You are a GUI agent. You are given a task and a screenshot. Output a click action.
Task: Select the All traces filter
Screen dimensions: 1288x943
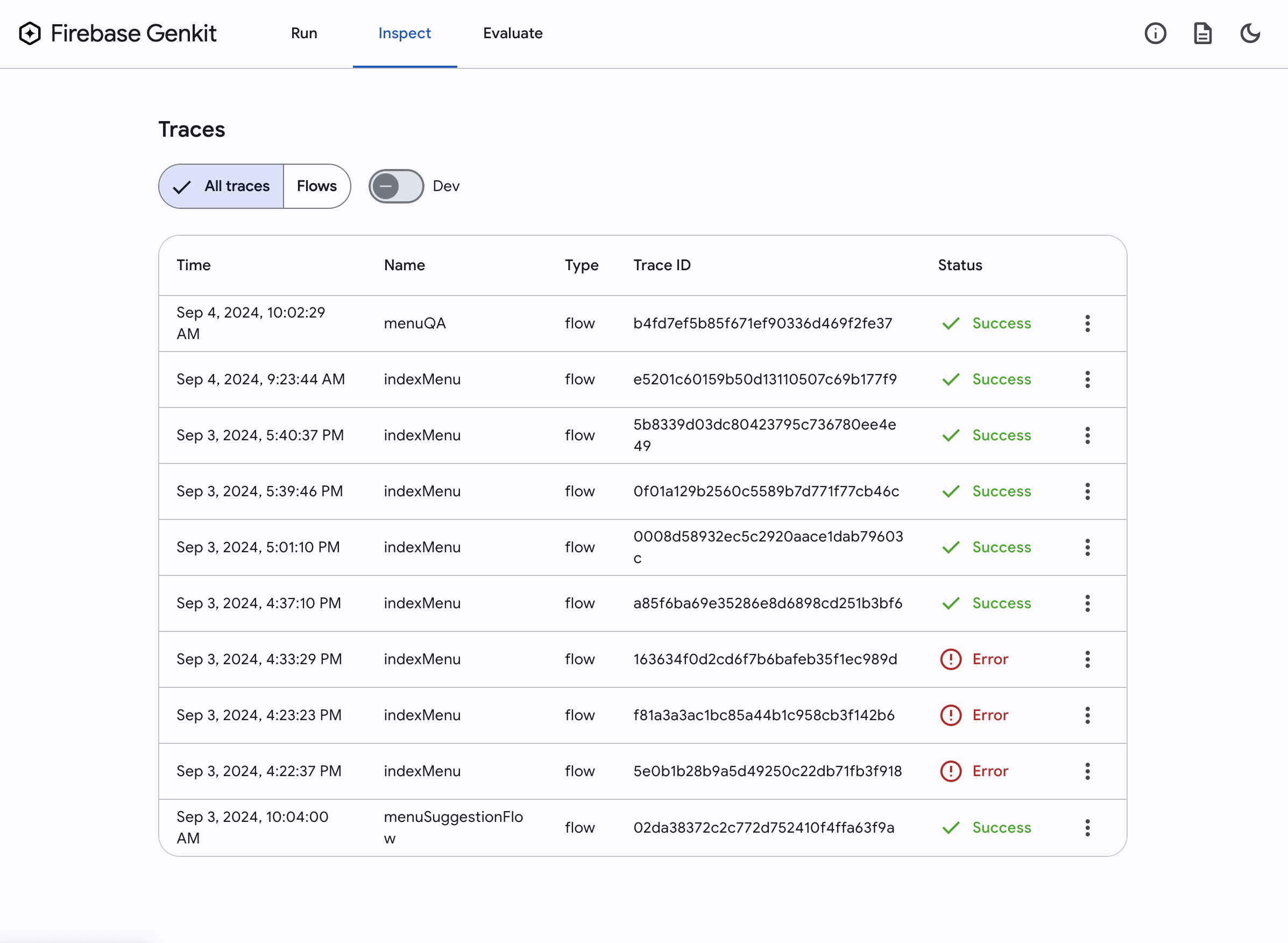click(221, 186)
